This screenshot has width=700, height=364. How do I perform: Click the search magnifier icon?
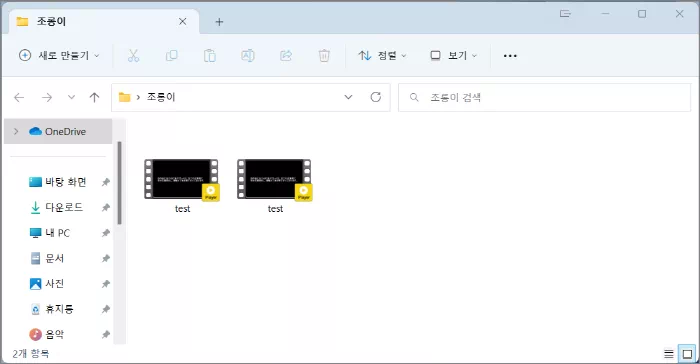point(414,97)
